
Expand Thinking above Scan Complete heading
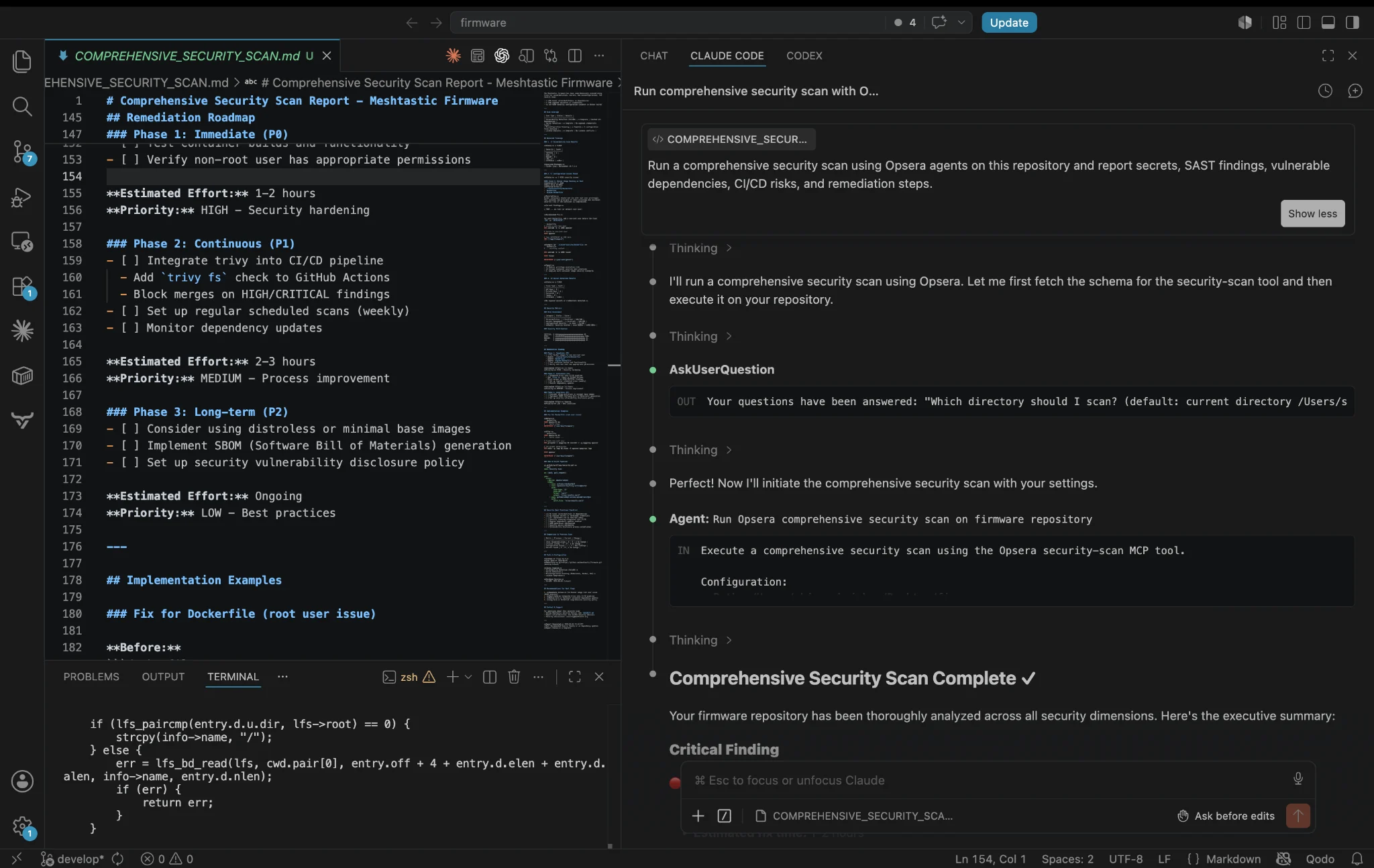pos(700,640)
